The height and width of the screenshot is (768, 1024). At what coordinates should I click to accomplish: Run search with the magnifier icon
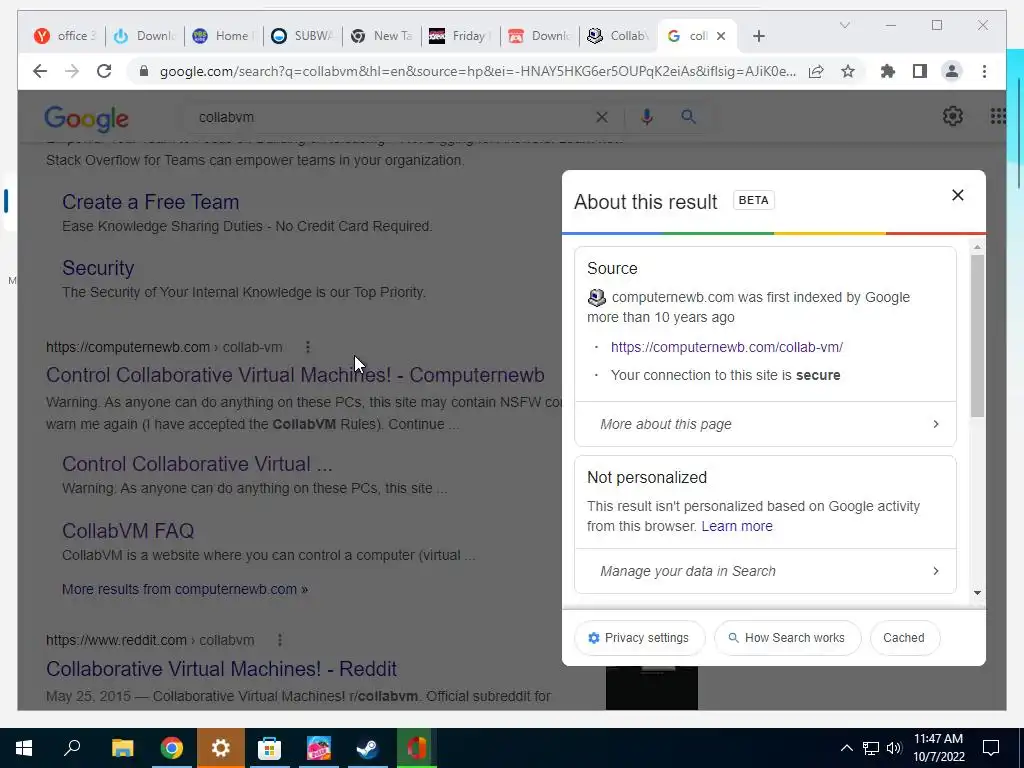coord(688,117)
